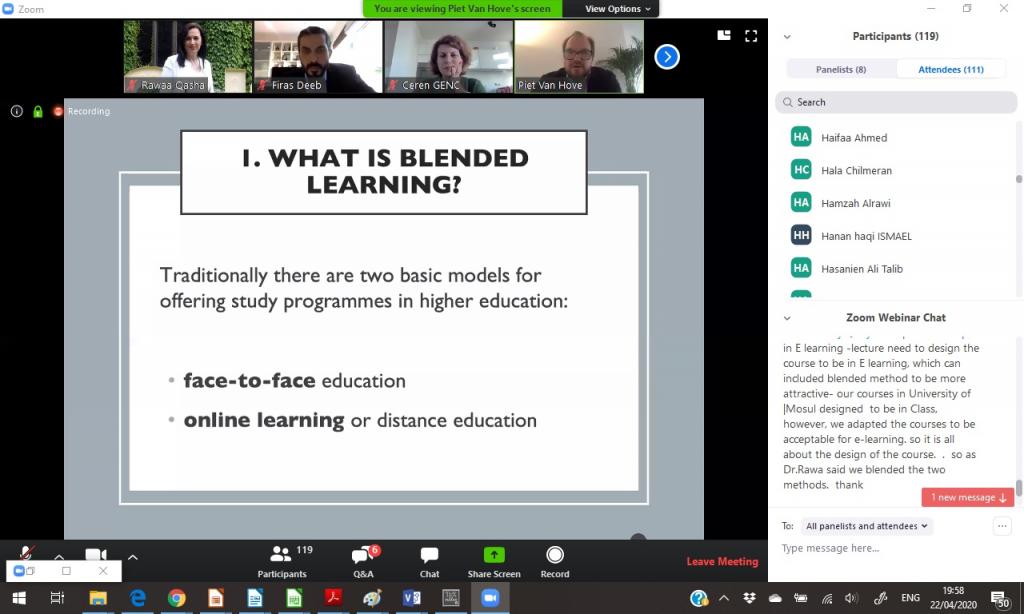
Task: Click the Chat icon in toolbar
Action: [429, 561]
